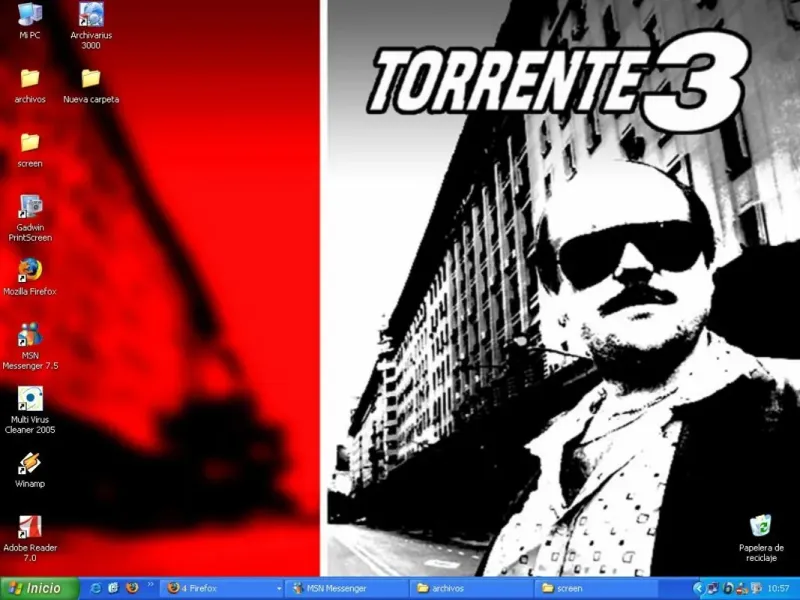Click the Gadwin PrintScreen tray icon
This screenshot has width=800, height=600.
point(756,588)
